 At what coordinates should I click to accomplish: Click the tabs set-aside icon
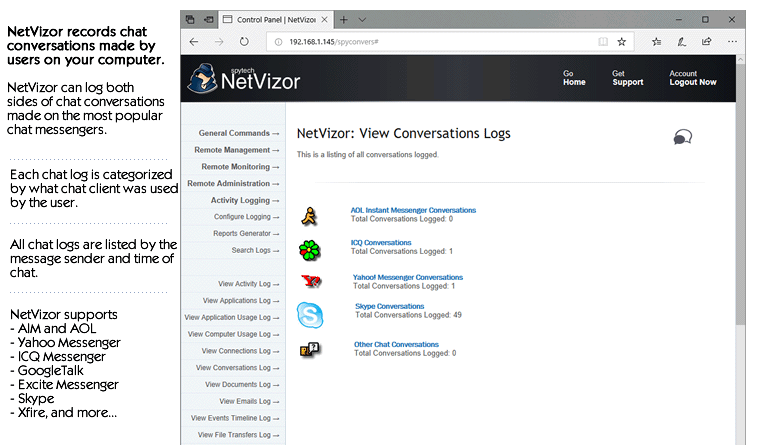(190, 19)
